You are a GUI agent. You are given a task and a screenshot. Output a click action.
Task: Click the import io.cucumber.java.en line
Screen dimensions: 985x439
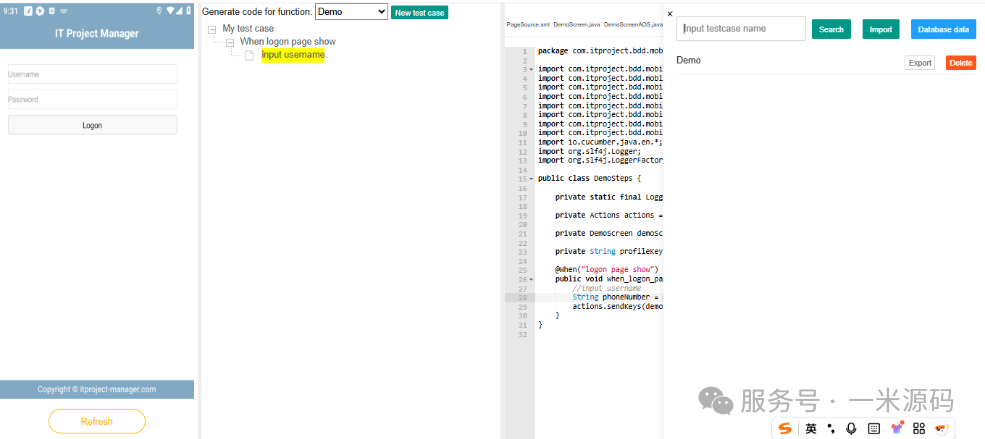600,142
